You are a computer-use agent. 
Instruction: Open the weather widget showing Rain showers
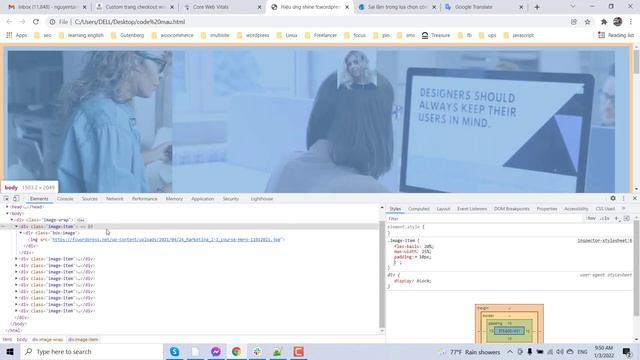click(x=469, y=351)
